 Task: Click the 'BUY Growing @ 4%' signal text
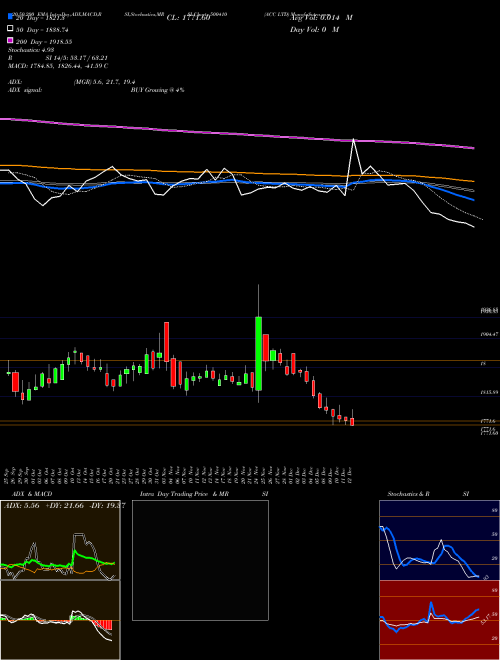click(x=157, y=90)
